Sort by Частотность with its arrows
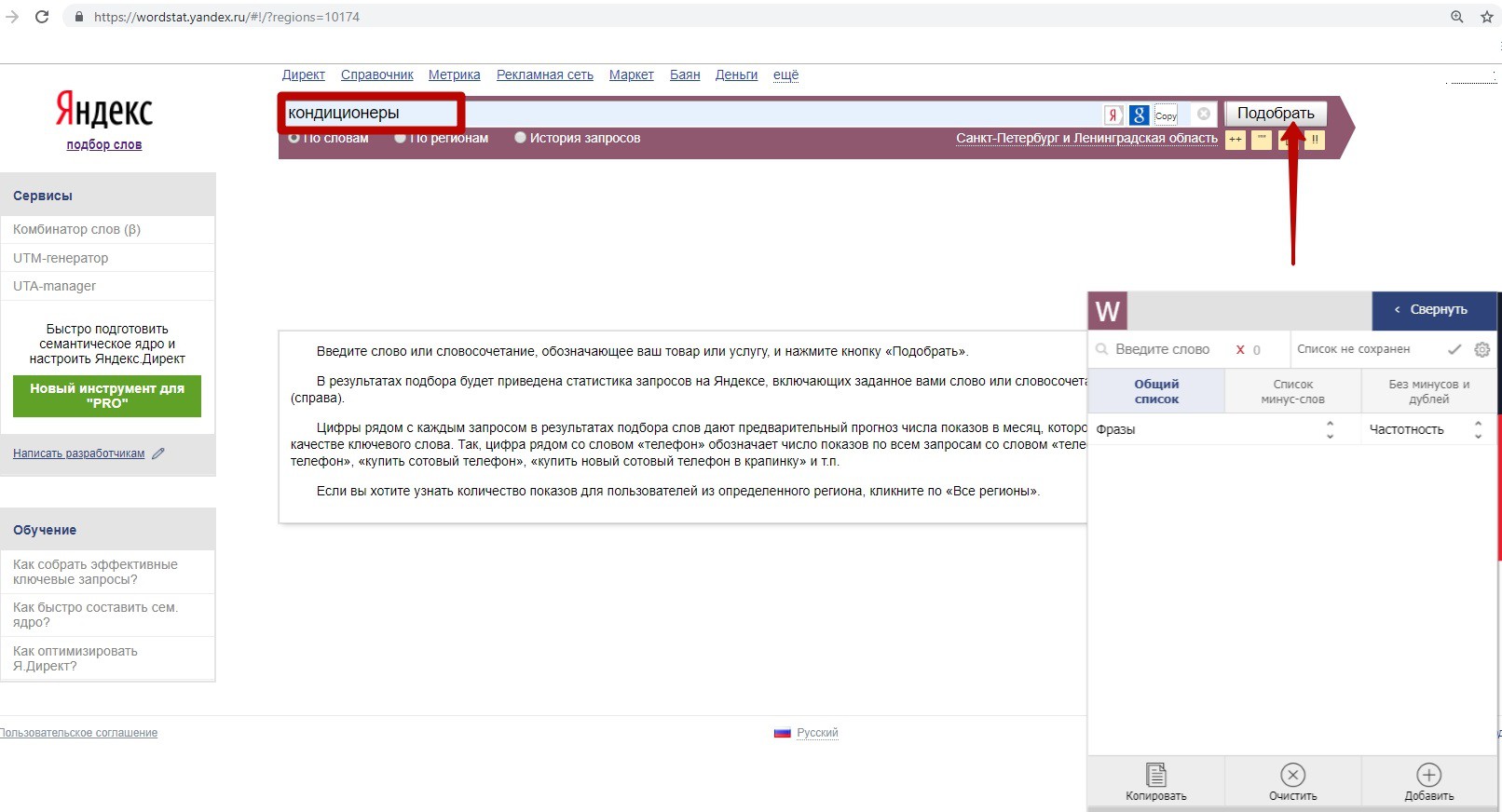1502x812 pixels. 1478,429
